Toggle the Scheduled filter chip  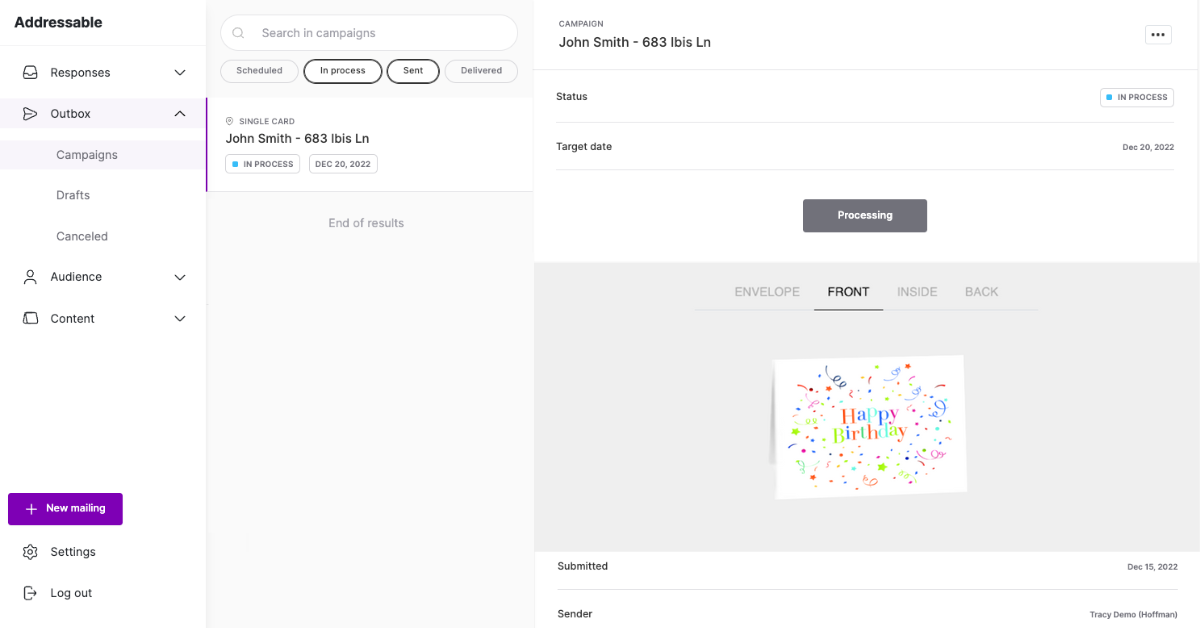259,70
